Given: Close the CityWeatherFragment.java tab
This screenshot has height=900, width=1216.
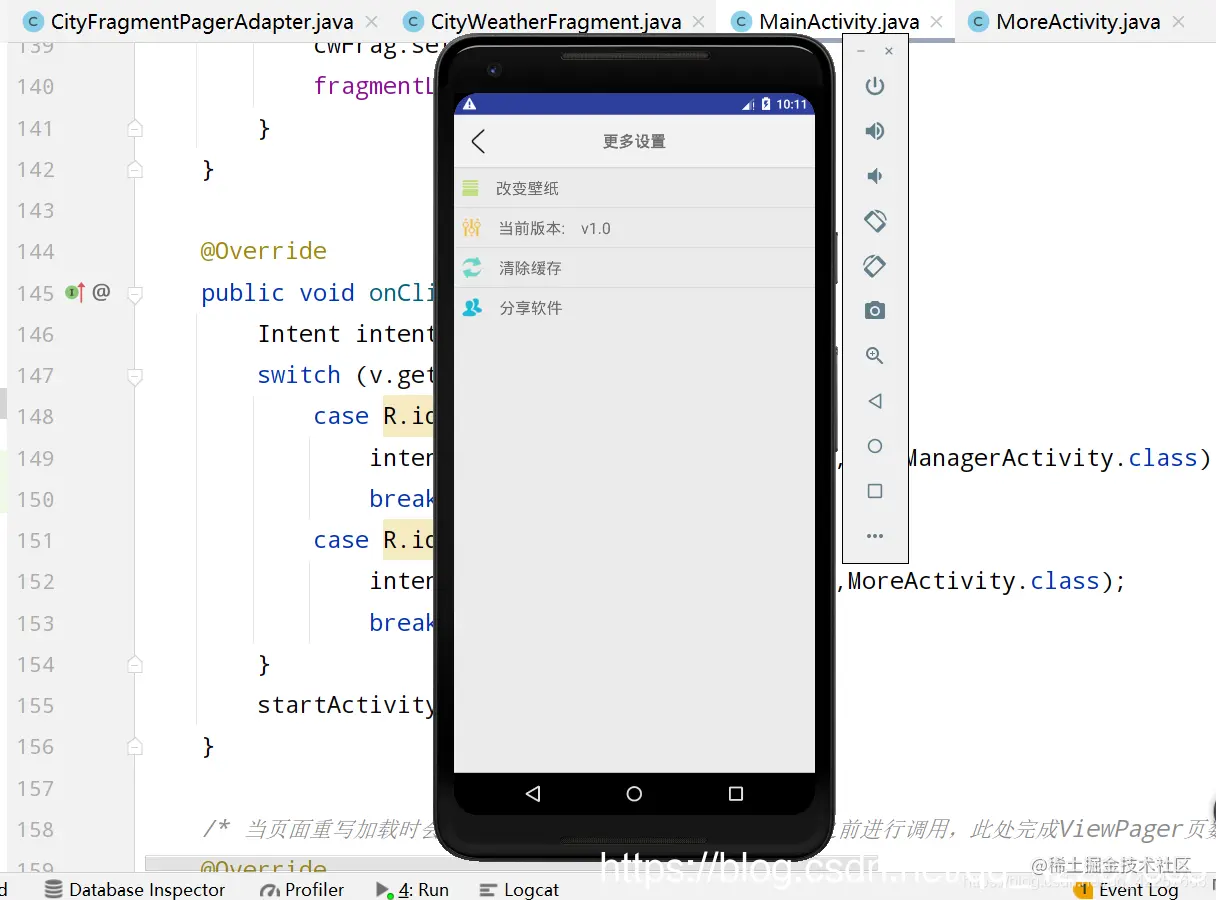Looking at the screenshot, I should (x=700, y=22).
